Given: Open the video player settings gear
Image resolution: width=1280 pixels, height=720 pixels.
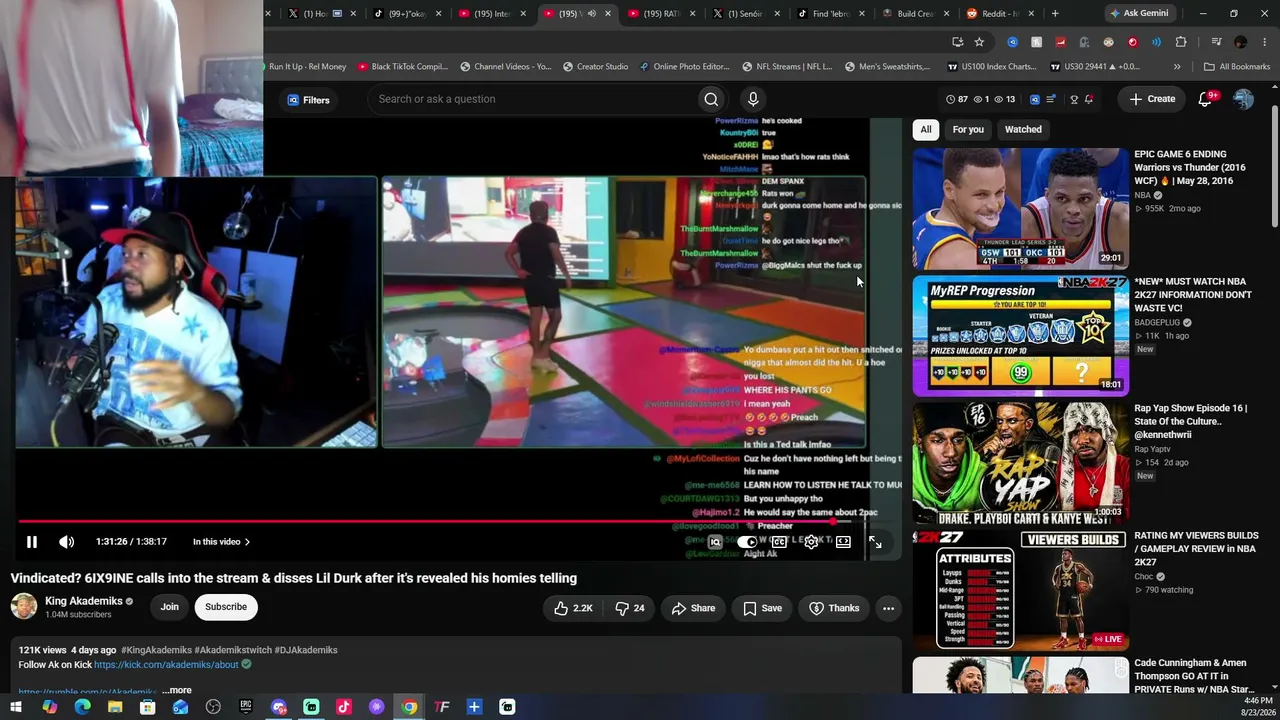Looking at the screenshot, I should 811,542.
